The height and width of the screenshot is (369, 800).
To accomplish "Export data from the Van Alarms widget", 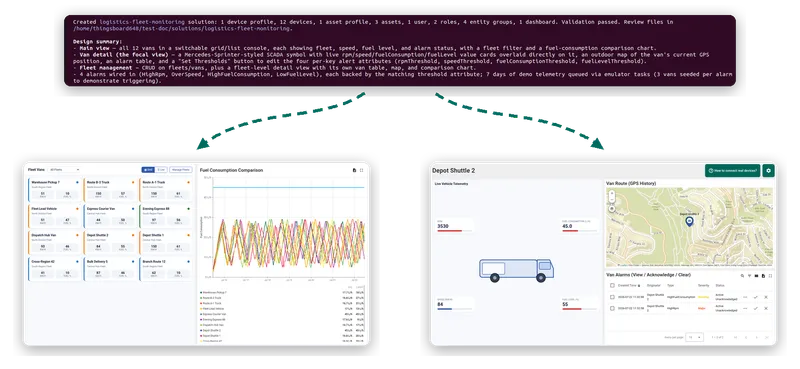I will pos(763,276).
